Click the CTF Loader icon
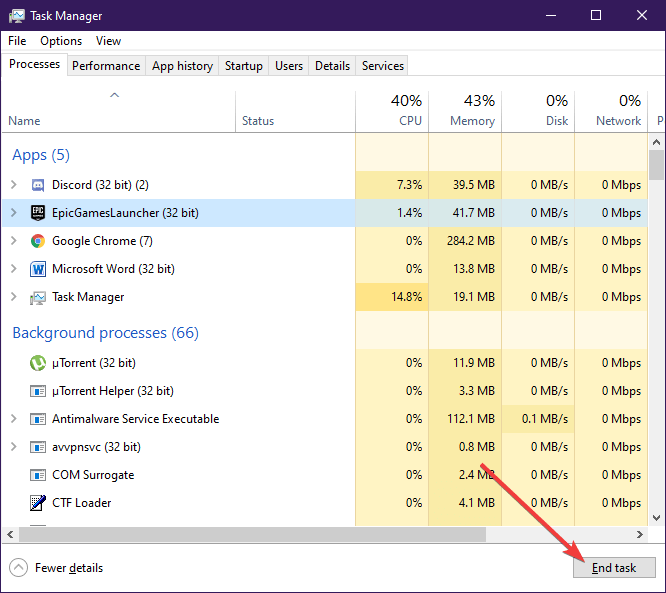Image resolution: width=666 pixels, height=593 pixels. [x=38, y=503]
